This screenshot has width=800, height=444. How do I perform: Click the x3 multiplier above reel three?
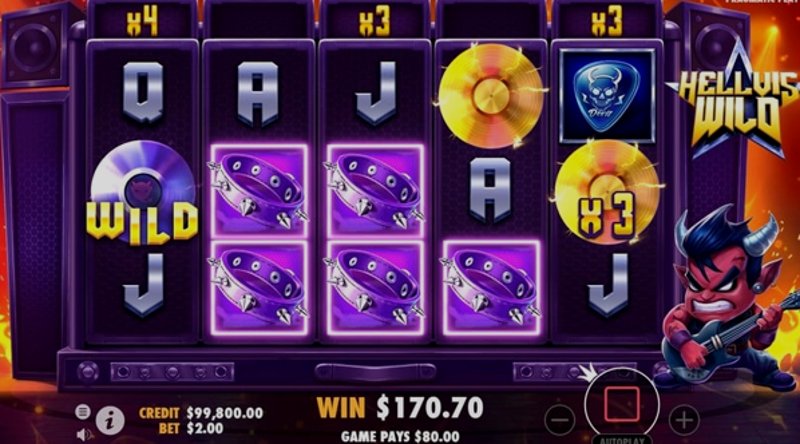[x=375, y=22]
